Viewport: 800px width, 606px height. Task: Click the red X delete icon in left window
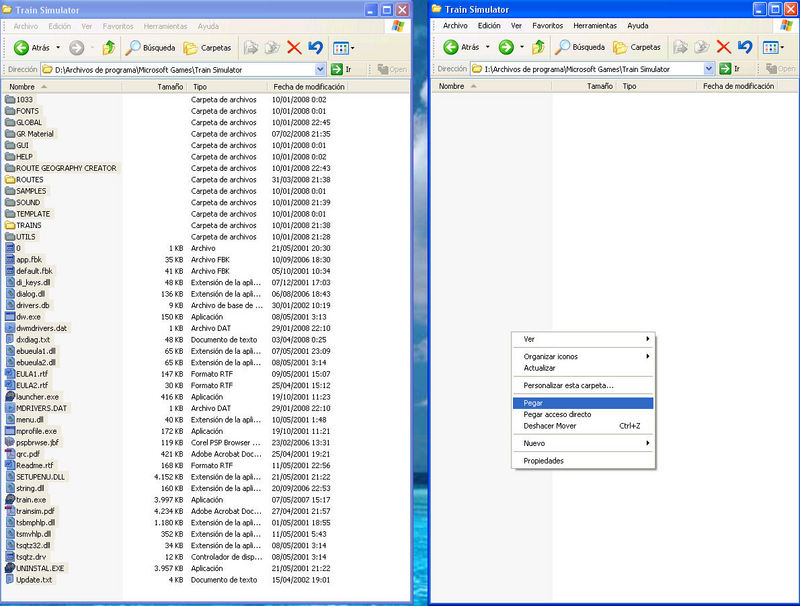(294, 47)
